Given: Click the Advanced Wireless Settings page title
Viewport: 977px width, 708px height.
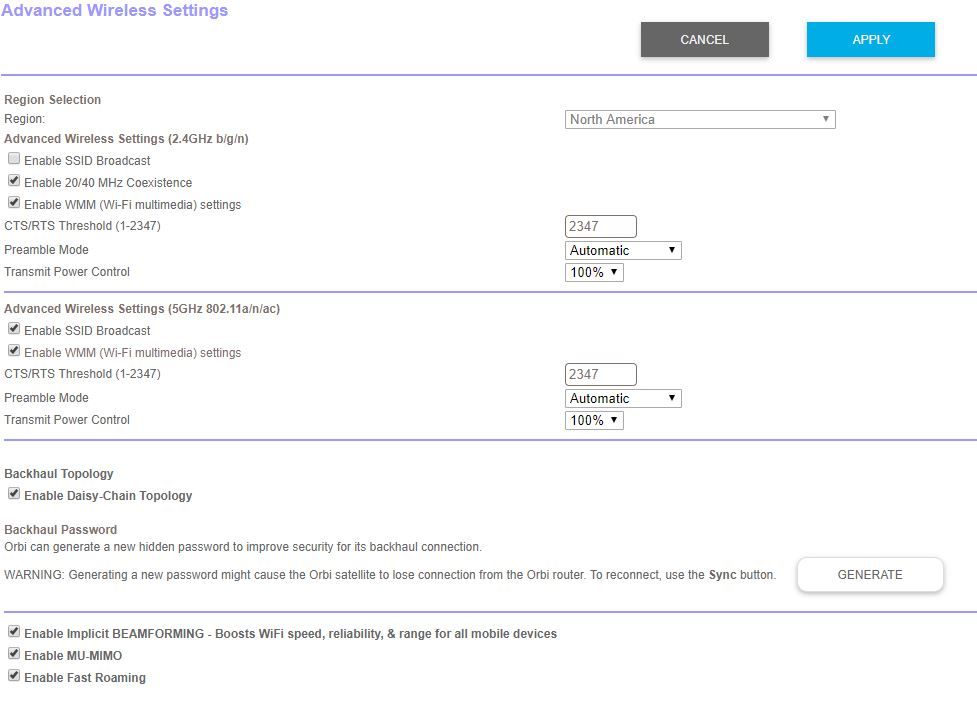Looking at the screenshot, I should pyautogui.click(x=115, y=11).
